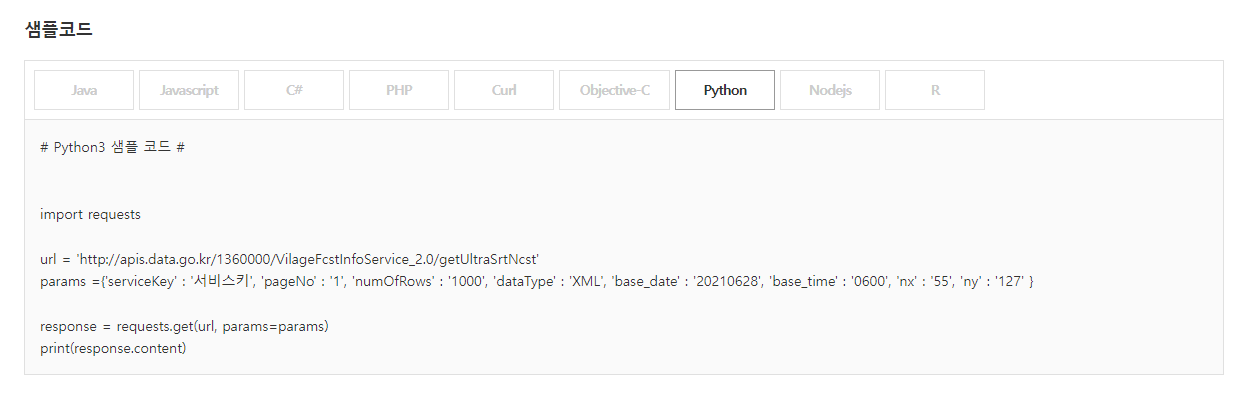Click the params dictionary line

tap(537, 282)
